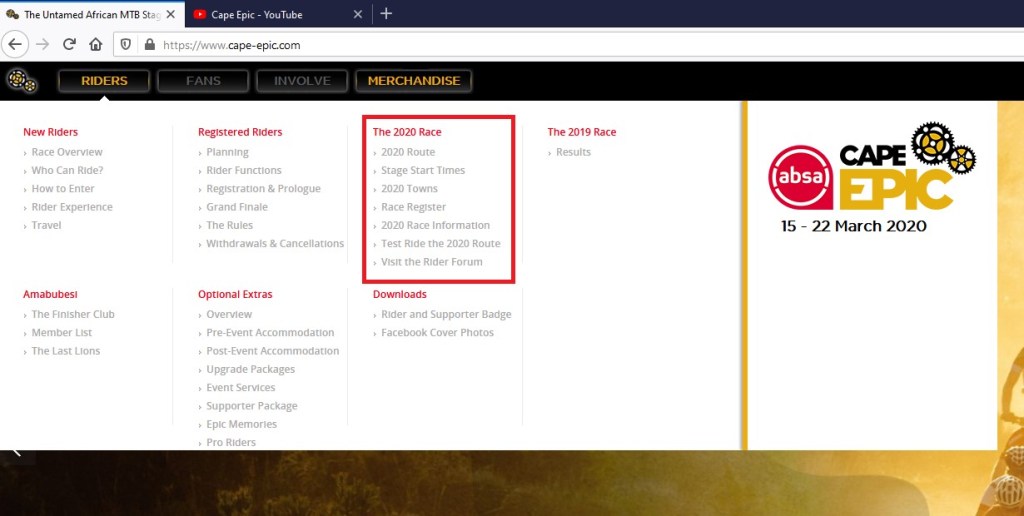Click the Cape Epic gear logo icon
This screenshot has height=516, width=1024.
click(x=22, y=80)
